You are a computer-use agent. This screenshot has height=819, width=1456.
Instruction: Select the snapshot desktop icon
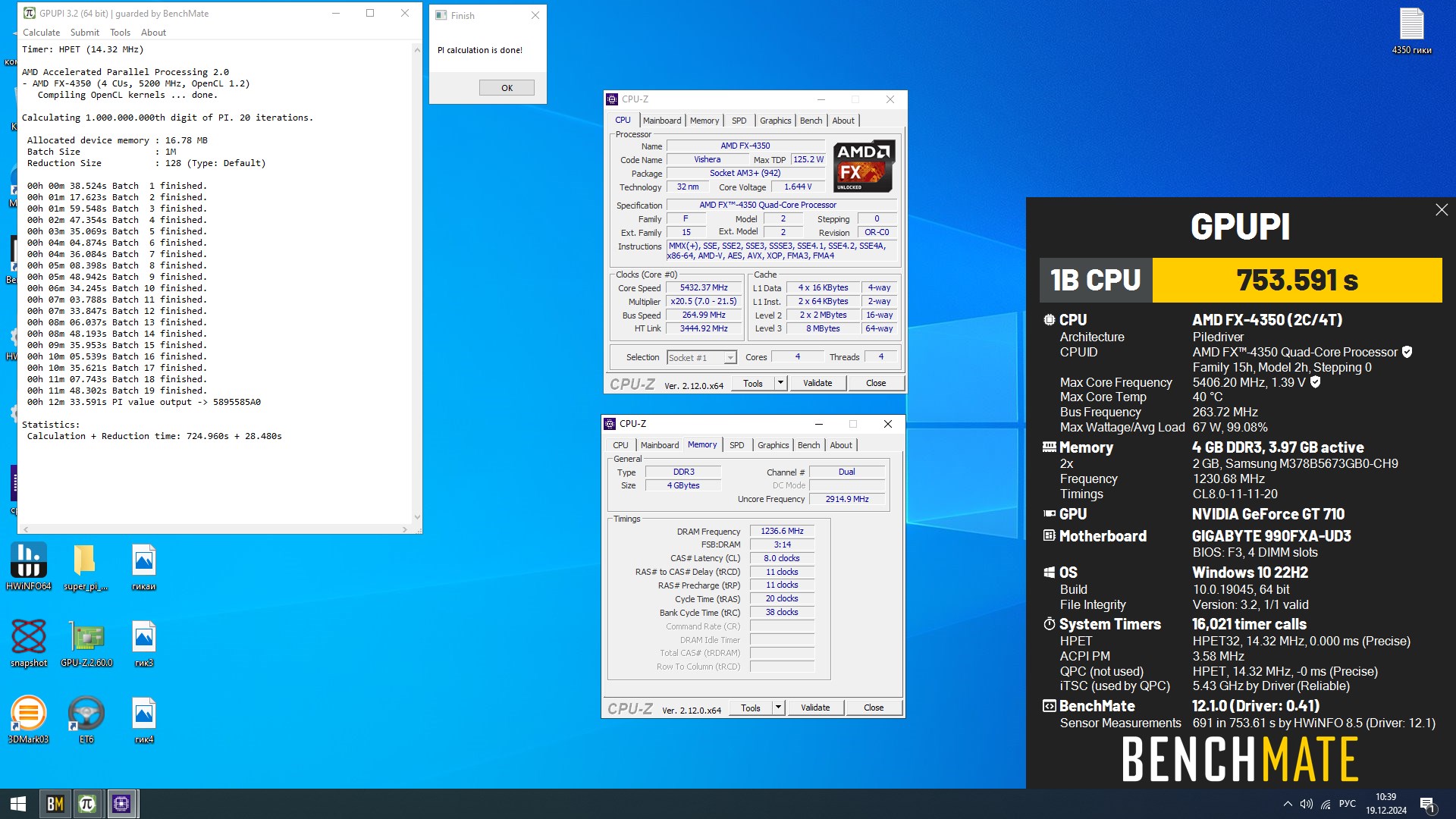29,644
